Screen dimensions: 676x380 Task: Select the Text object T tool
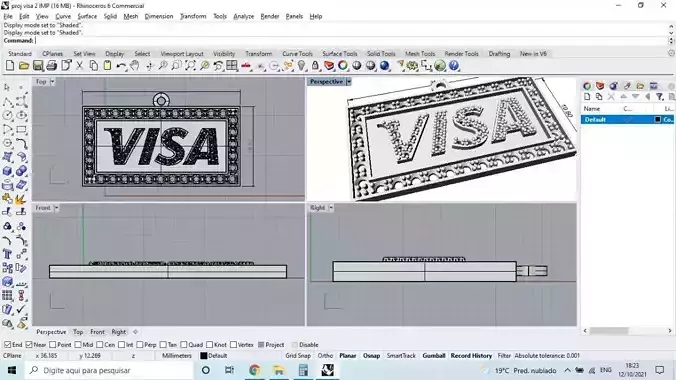(7, 254)
